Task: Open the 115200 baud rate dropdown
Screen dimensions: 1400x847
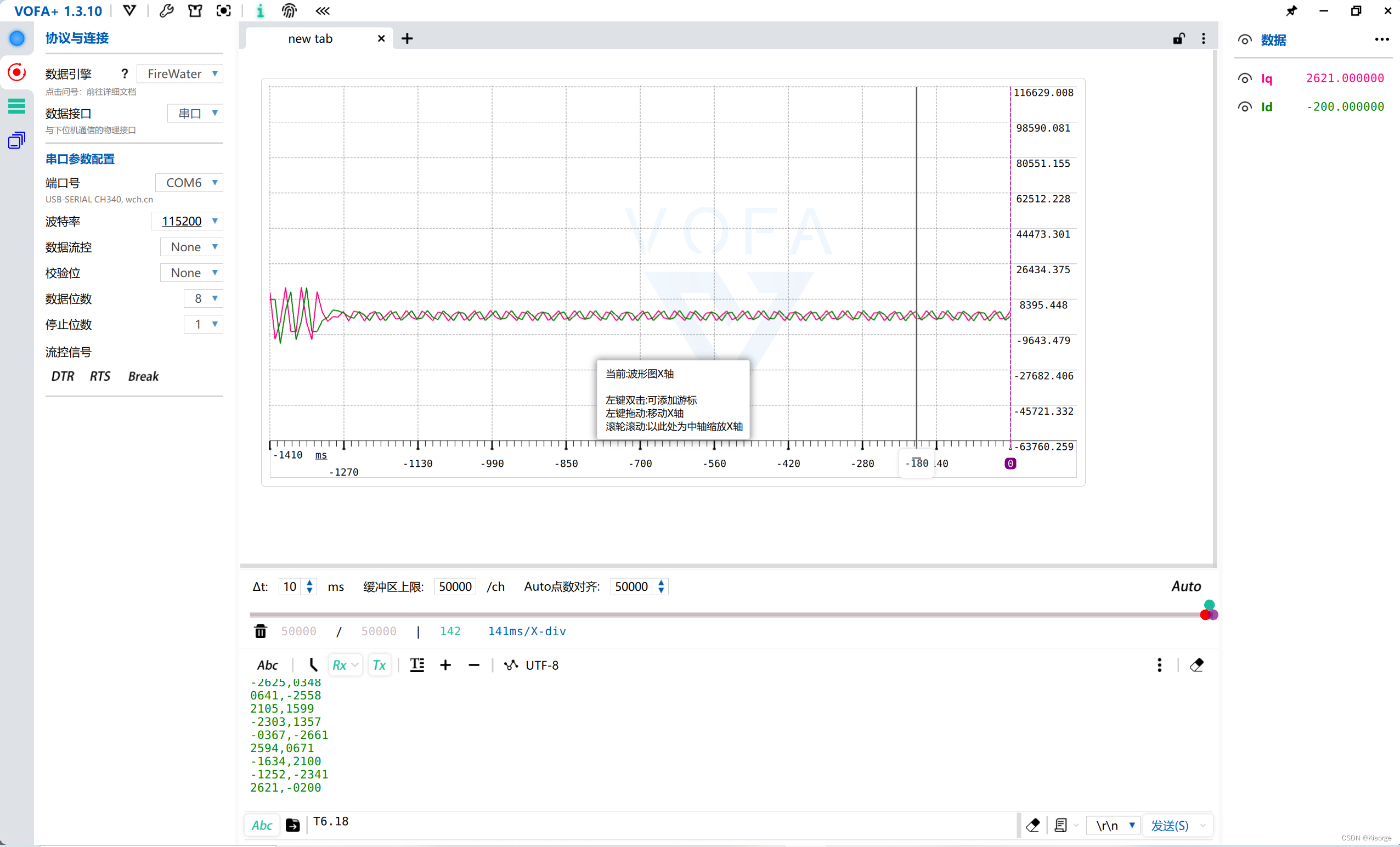Action: click(187, 221)
